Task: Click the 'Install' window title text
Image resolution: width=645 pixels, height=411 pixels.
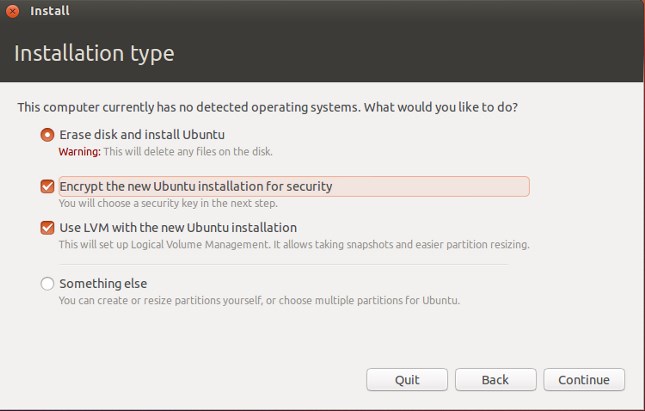Action: click(50, 11)
